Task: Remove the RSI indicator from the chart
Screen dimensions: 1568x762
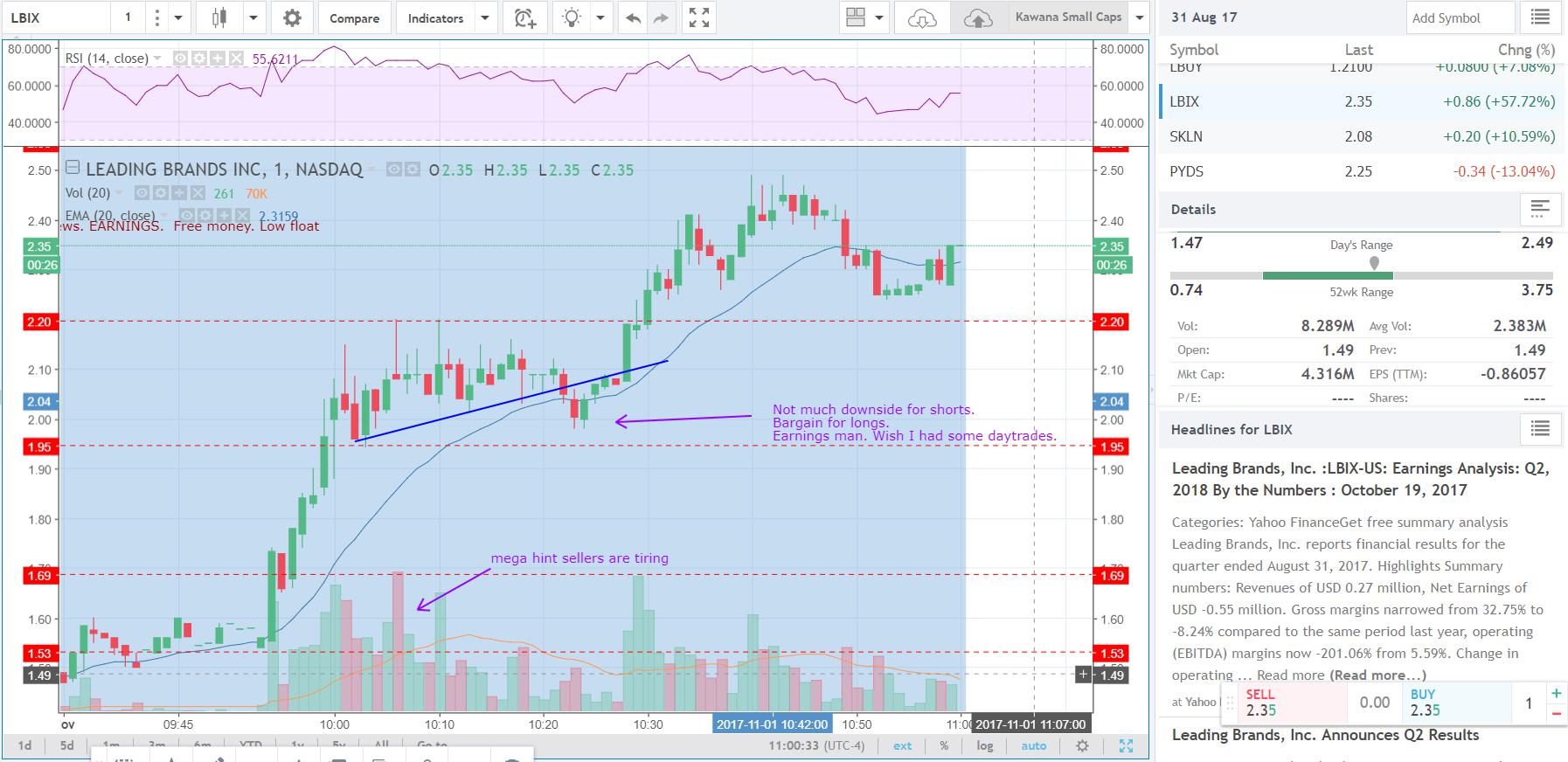Action: coord(237,59)
